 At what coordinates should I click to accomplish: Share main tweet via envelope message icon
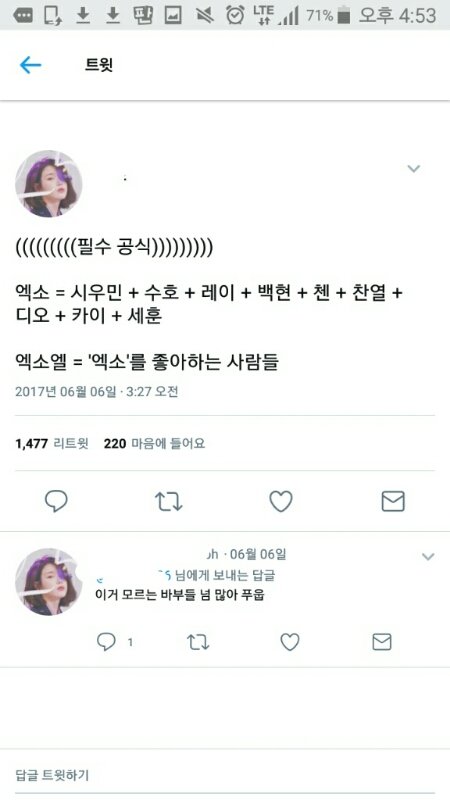[x=393, y=502]
